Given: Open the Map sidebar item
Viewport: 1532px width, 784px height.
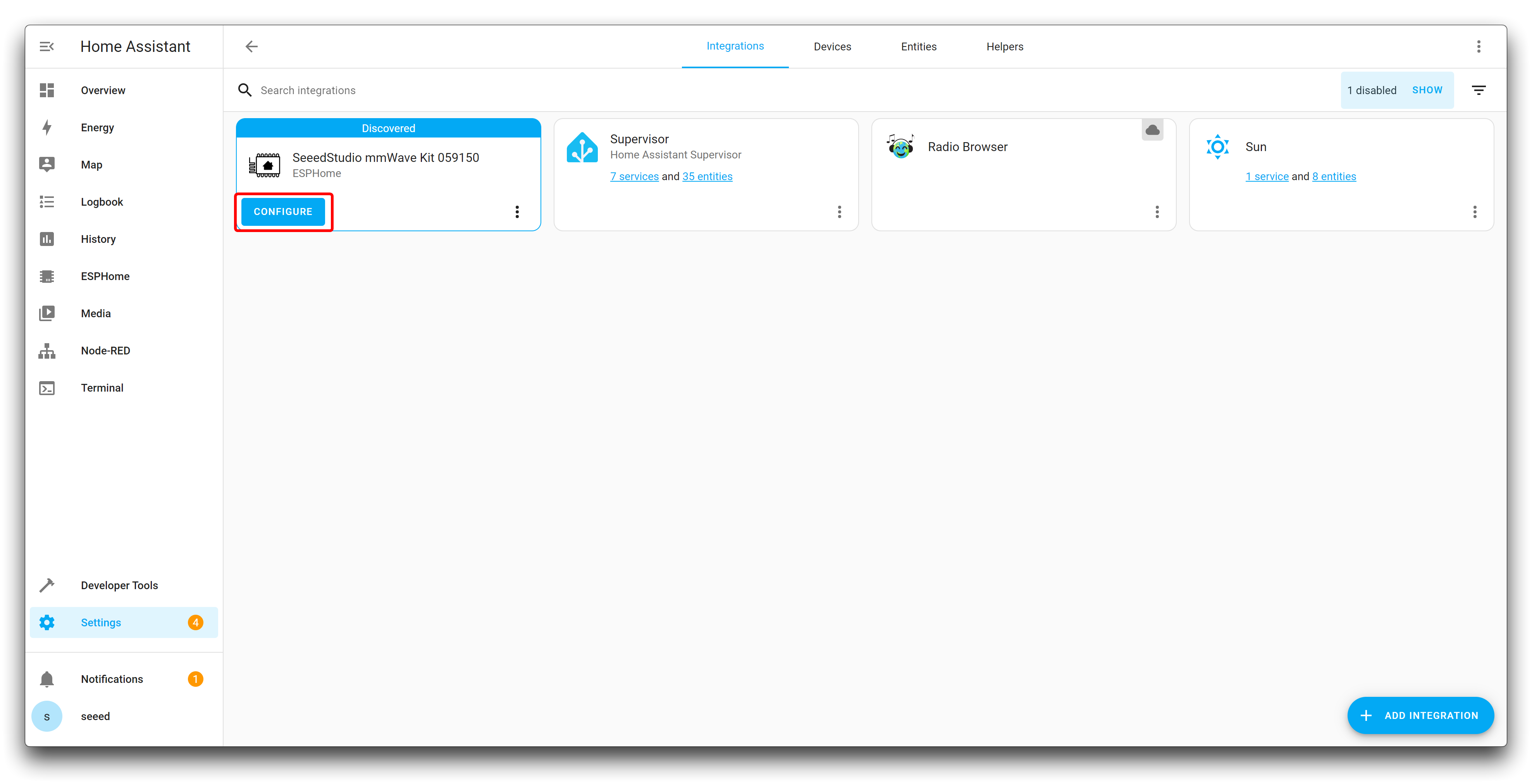Looking at the screenshot, I should (91, 165).
